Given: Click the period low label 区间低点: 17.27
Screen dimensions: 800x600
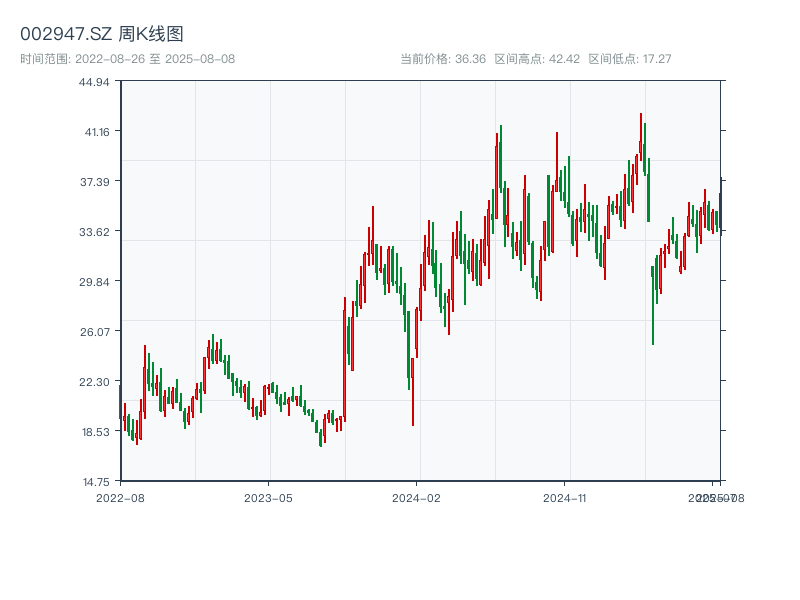Looking at the screenshot, I should [630, 59].
